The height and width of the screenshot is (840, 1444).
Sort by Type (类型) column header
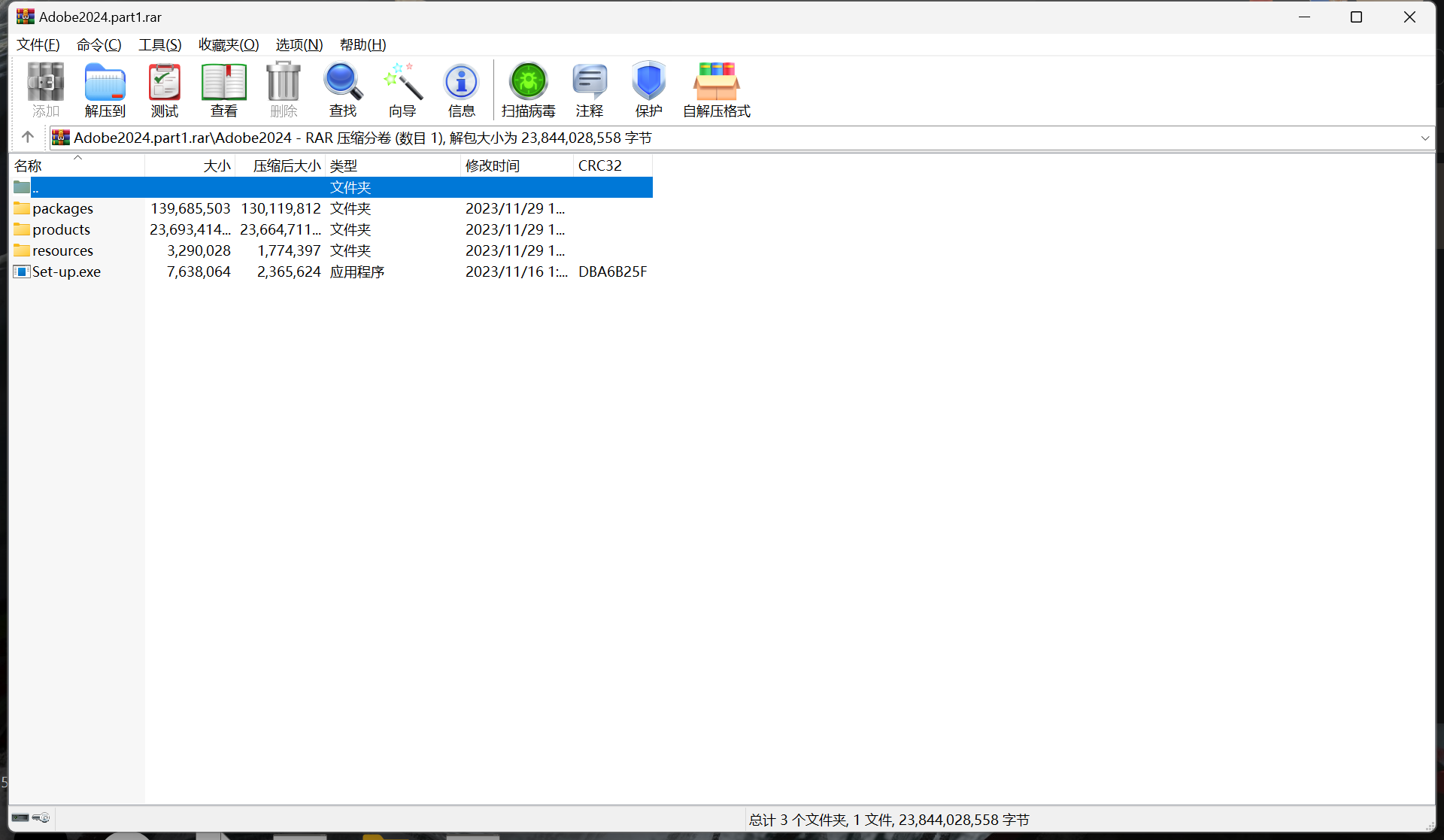(393, 165)
